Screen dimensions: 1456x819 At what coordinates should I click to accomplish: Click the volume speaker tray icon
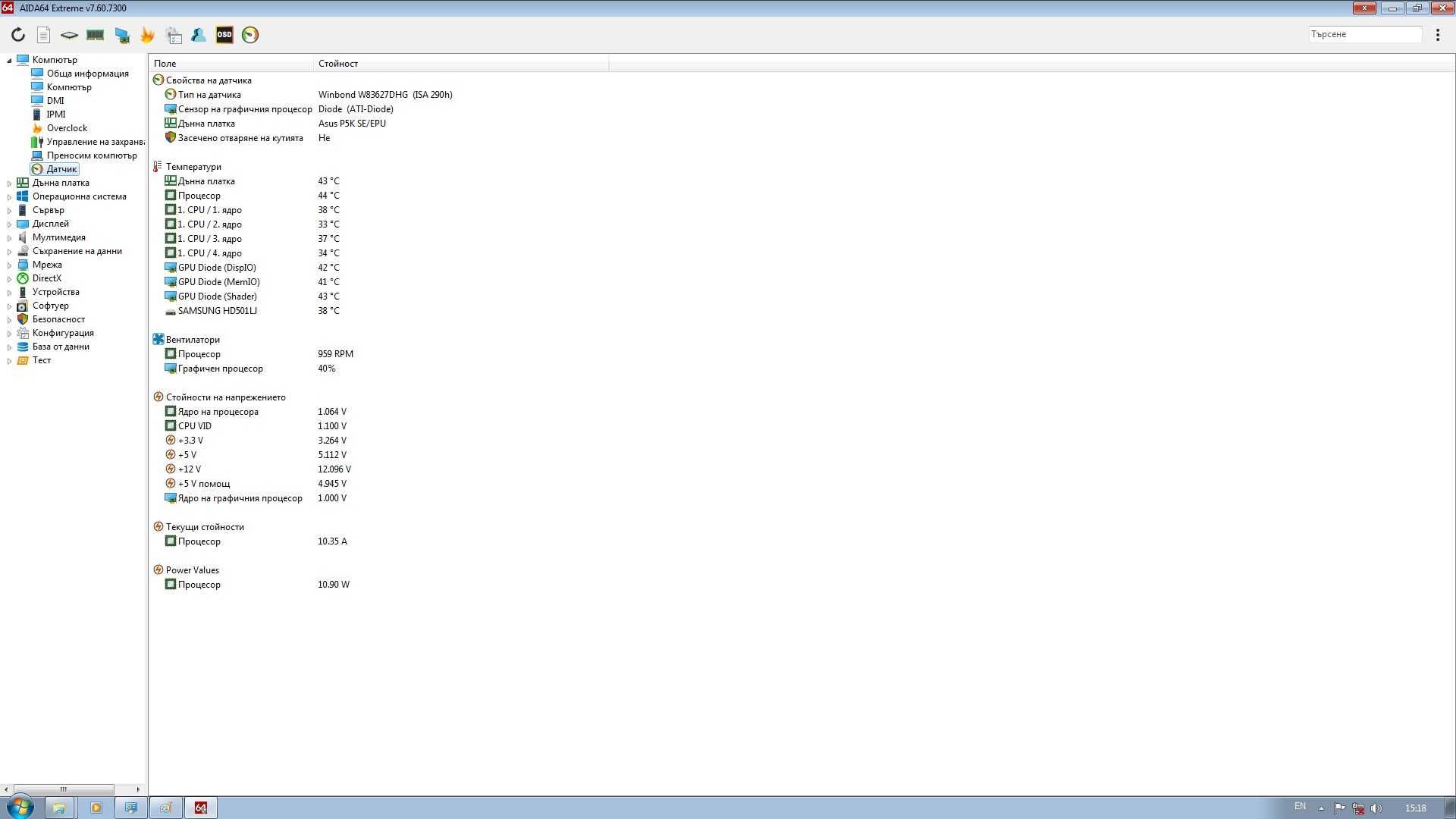1376,808
